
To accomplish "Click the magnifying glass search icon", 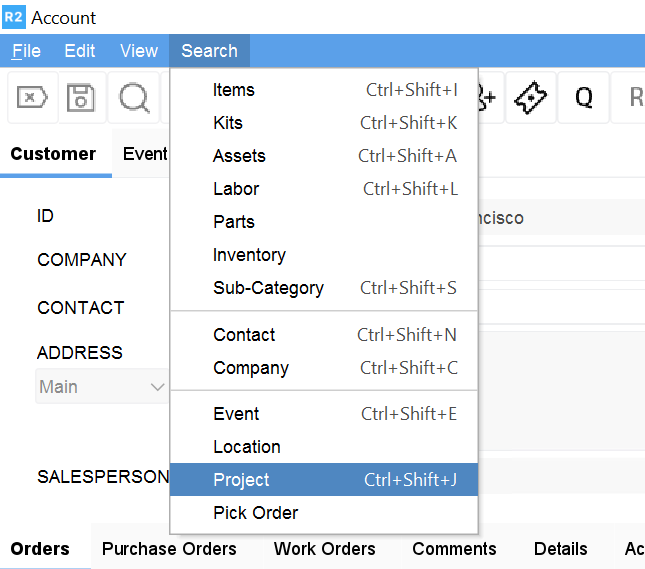I will pos(134,97).
